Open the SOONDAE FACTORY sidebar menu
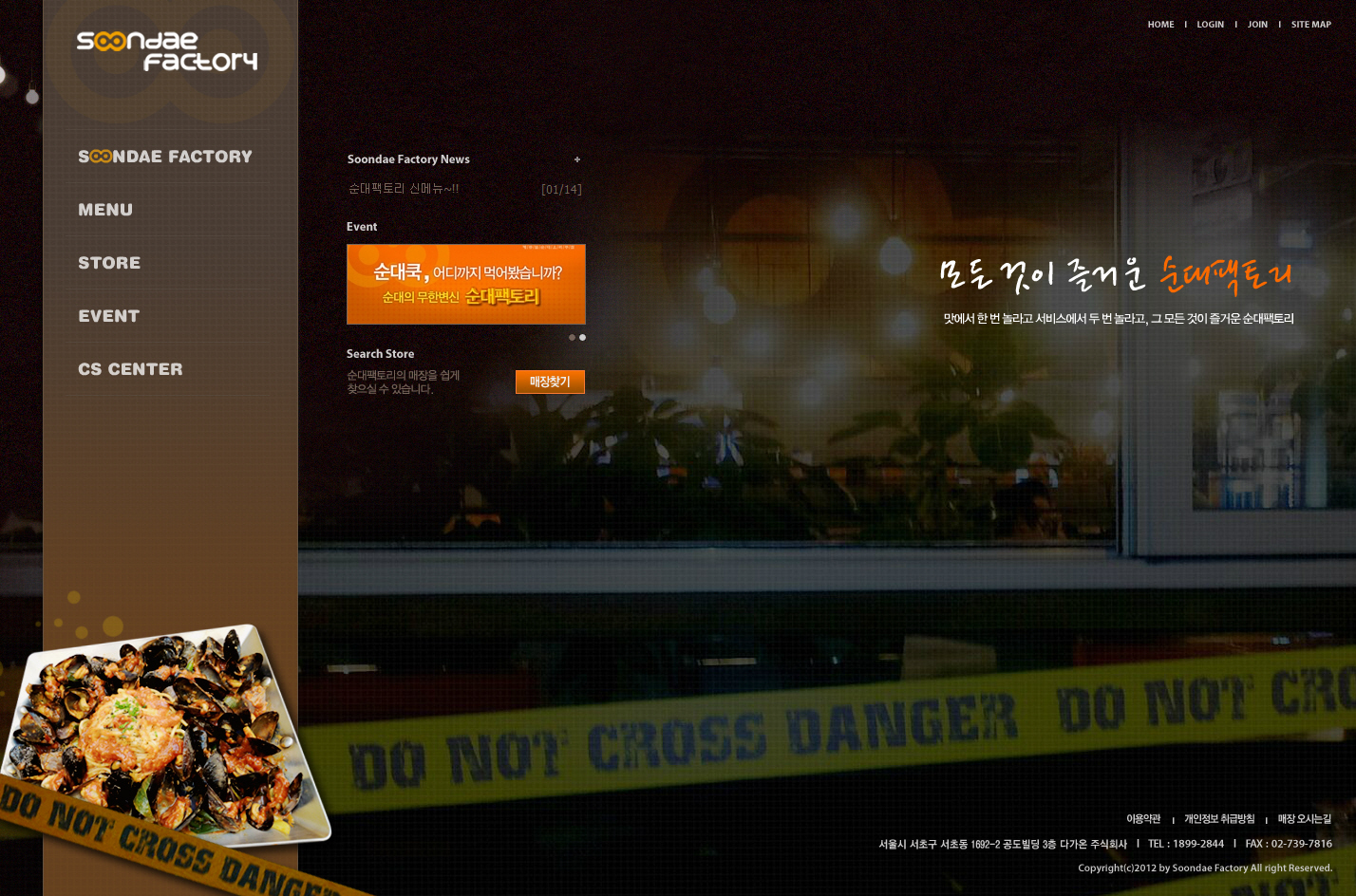The height and width of the screenshot is (896, 1356). [x=165, y=157]
